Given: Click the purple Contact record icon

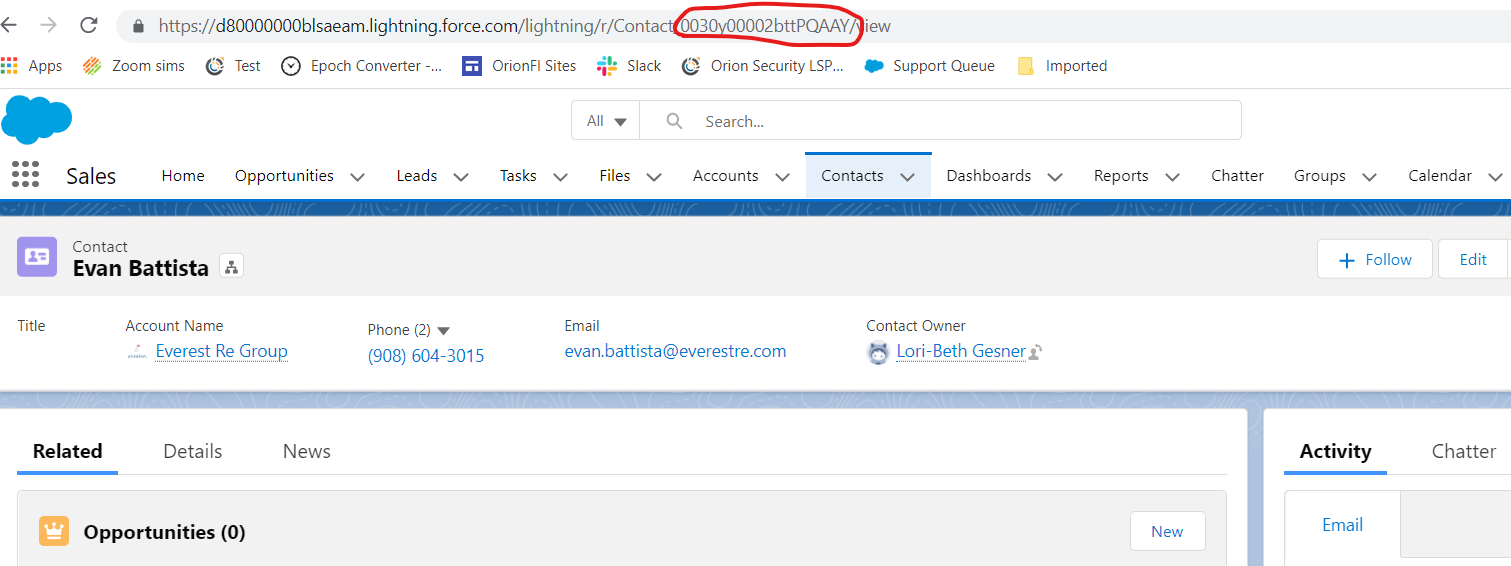Looking at the screenshot, I should point(37,257).
